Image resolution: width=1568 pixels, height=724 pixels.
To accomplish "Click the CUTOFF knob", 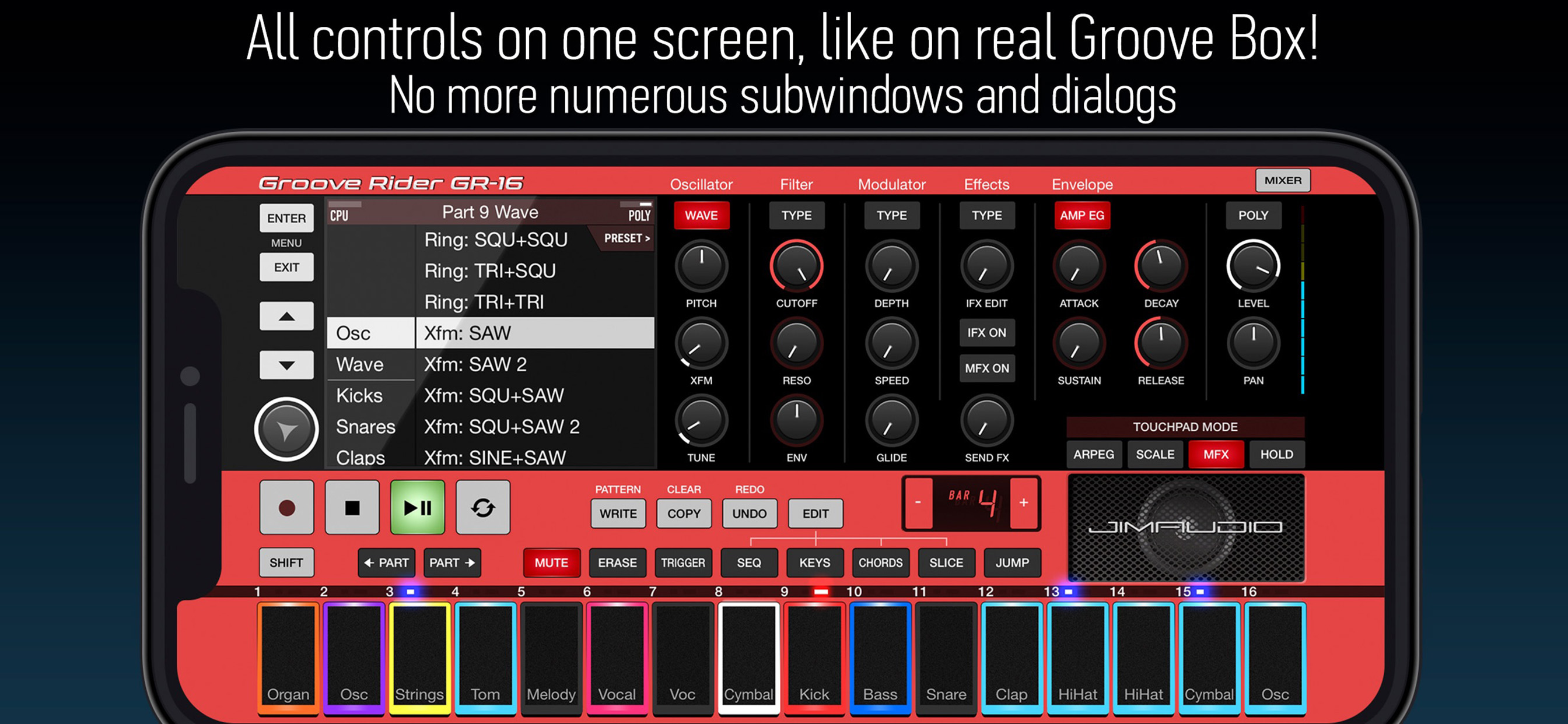I will 796,266.
